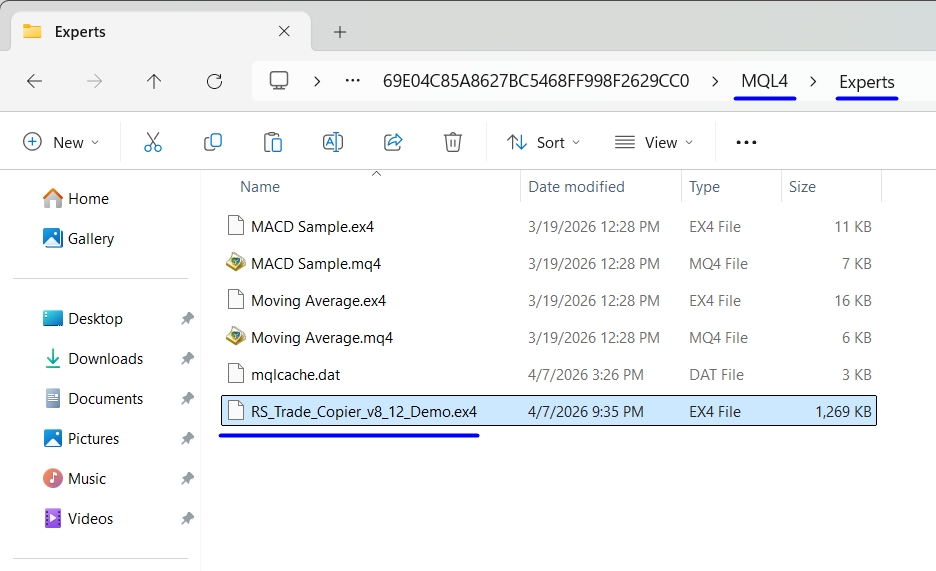Share the selected file via toolbar icon
The width and height of the screenshot is (936, 571).
(393, 142)
